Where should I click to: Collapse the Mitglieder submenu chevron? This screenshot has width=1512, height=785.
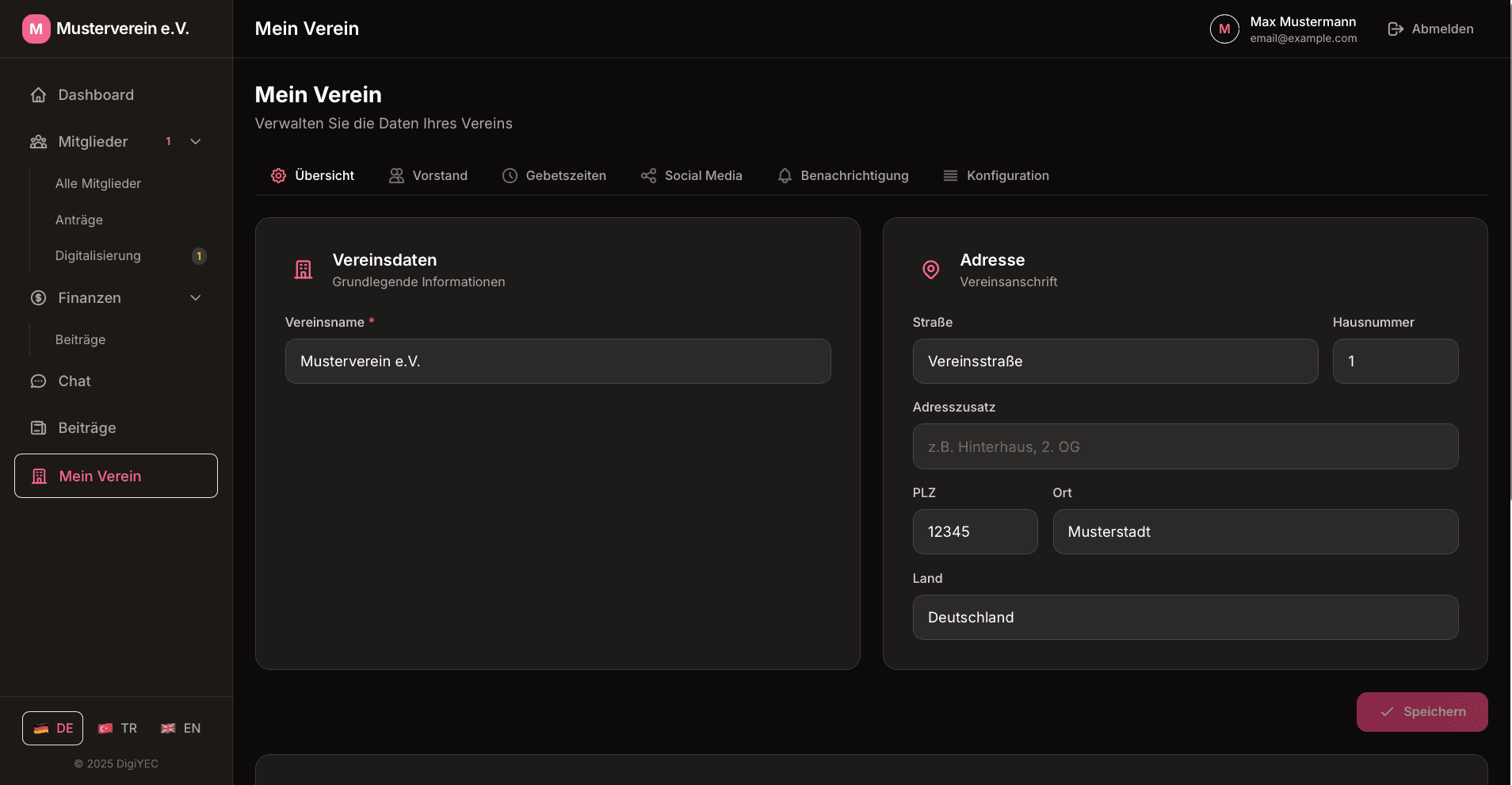[x=196, y=142]
